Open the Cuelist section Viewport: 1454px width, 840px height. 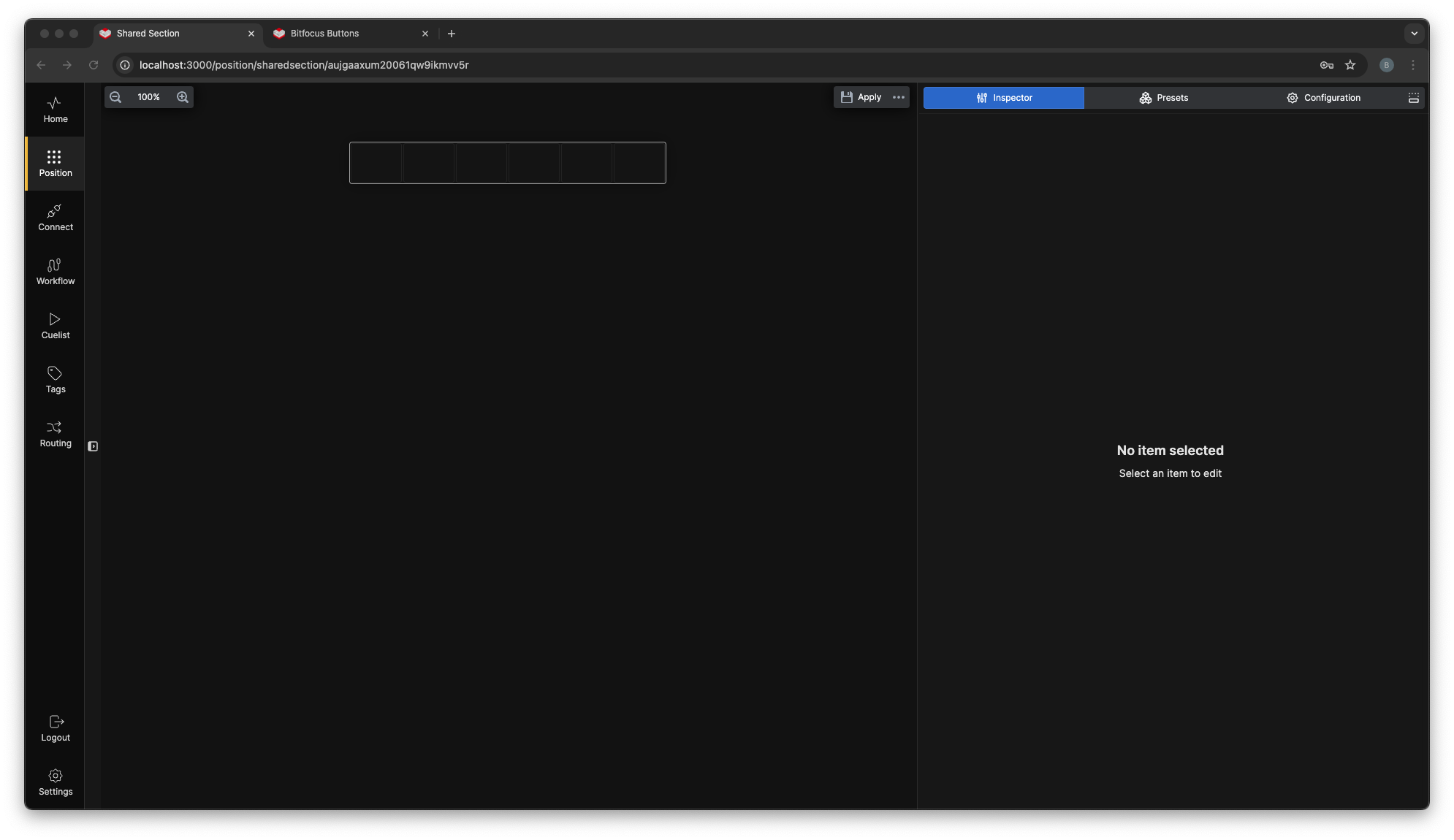click(x=55, y=326)
